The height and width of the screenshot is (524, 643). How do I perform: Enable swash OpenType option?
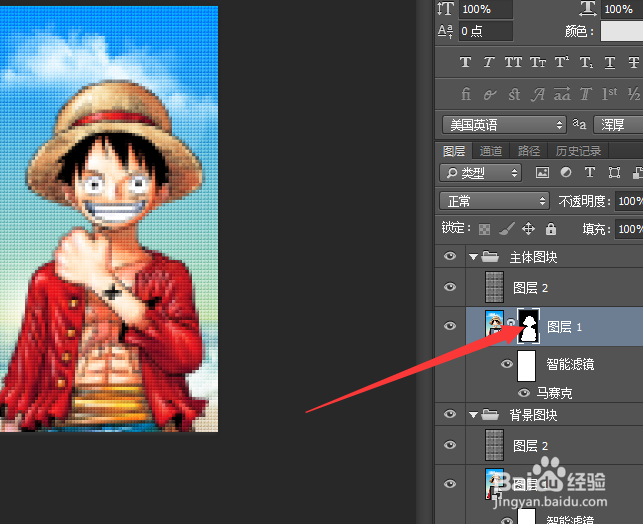(x=538, y=94)
